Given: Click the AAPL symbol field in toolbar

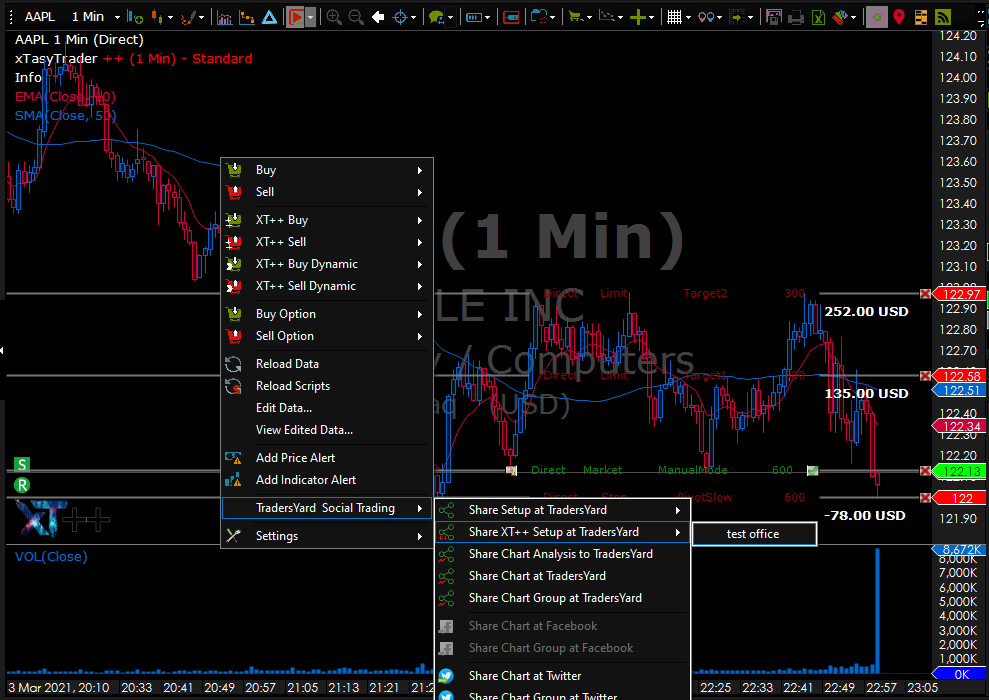Looking at the screenshot, I should click(x=39, y=17).
